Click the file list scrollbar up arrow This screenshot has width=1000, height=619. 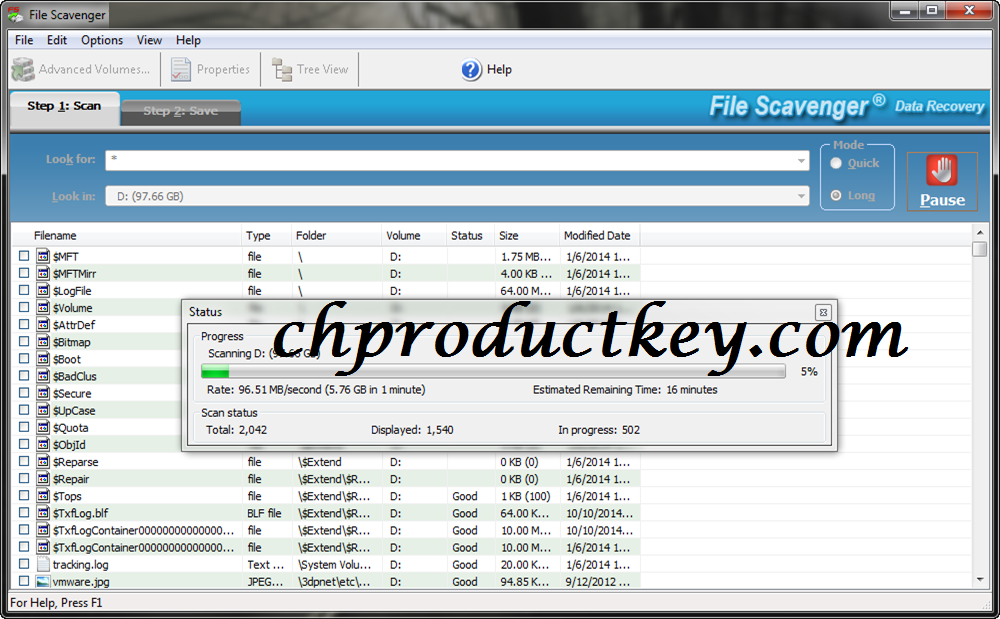tap(980, 233)
